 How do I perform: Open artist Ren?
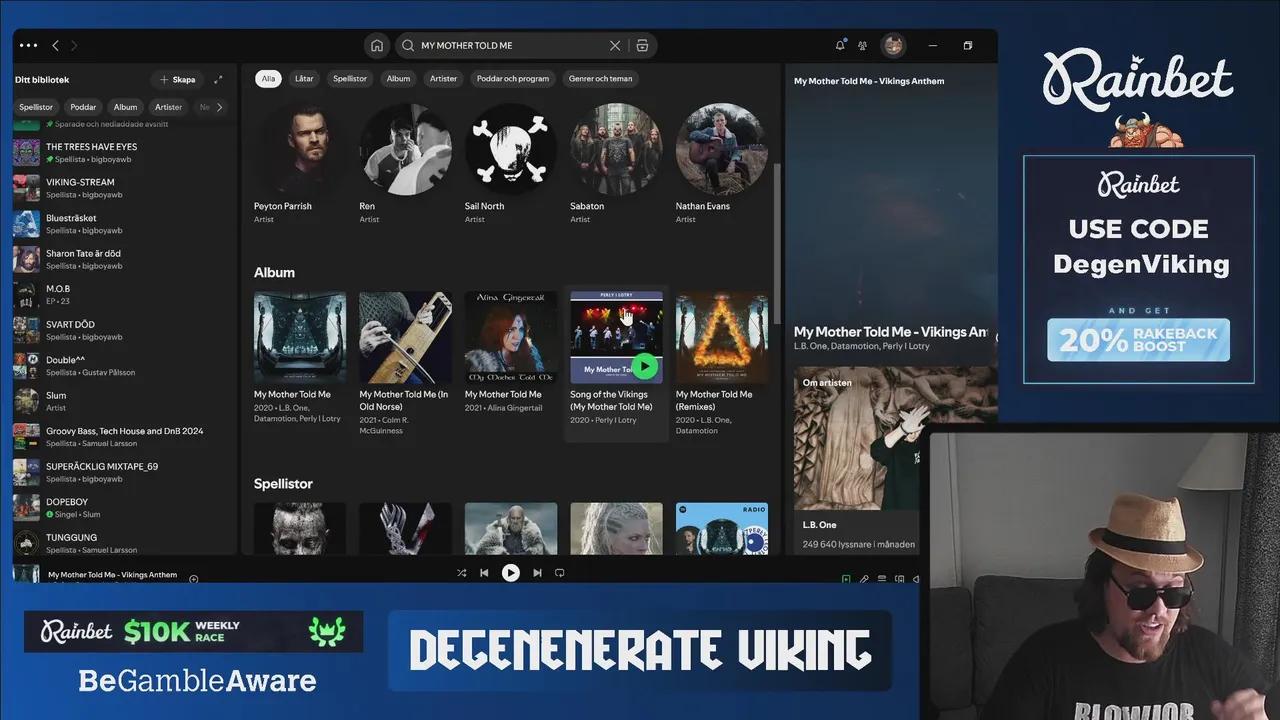405,162
